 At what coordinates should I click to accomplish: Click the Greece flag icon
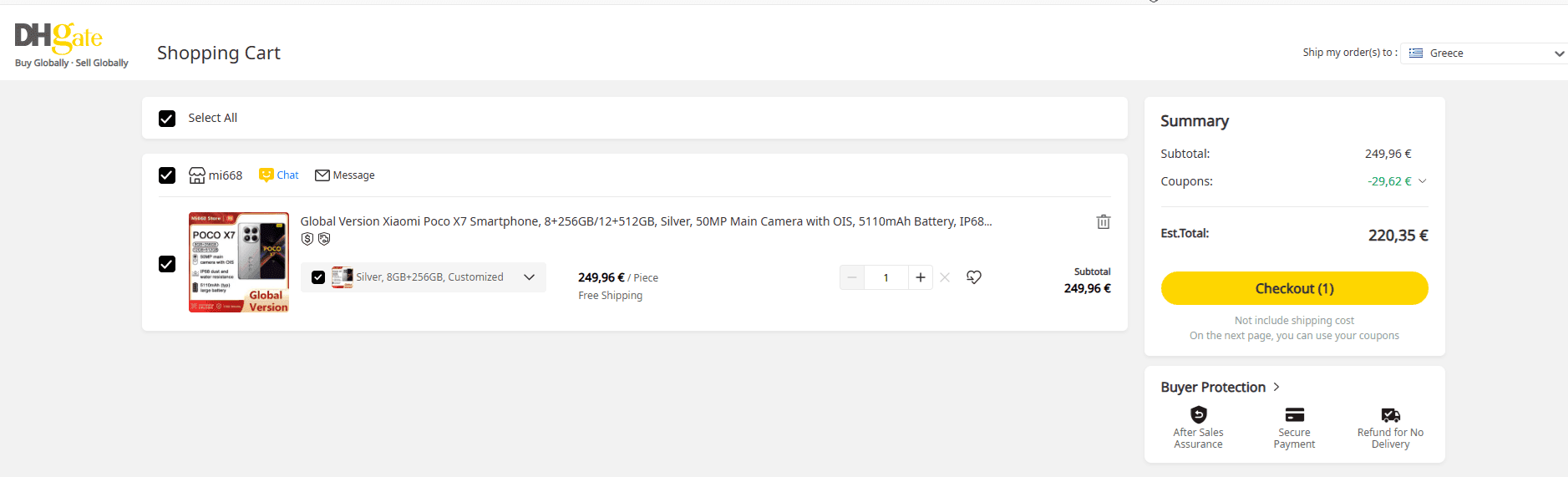pos(1416,53)
